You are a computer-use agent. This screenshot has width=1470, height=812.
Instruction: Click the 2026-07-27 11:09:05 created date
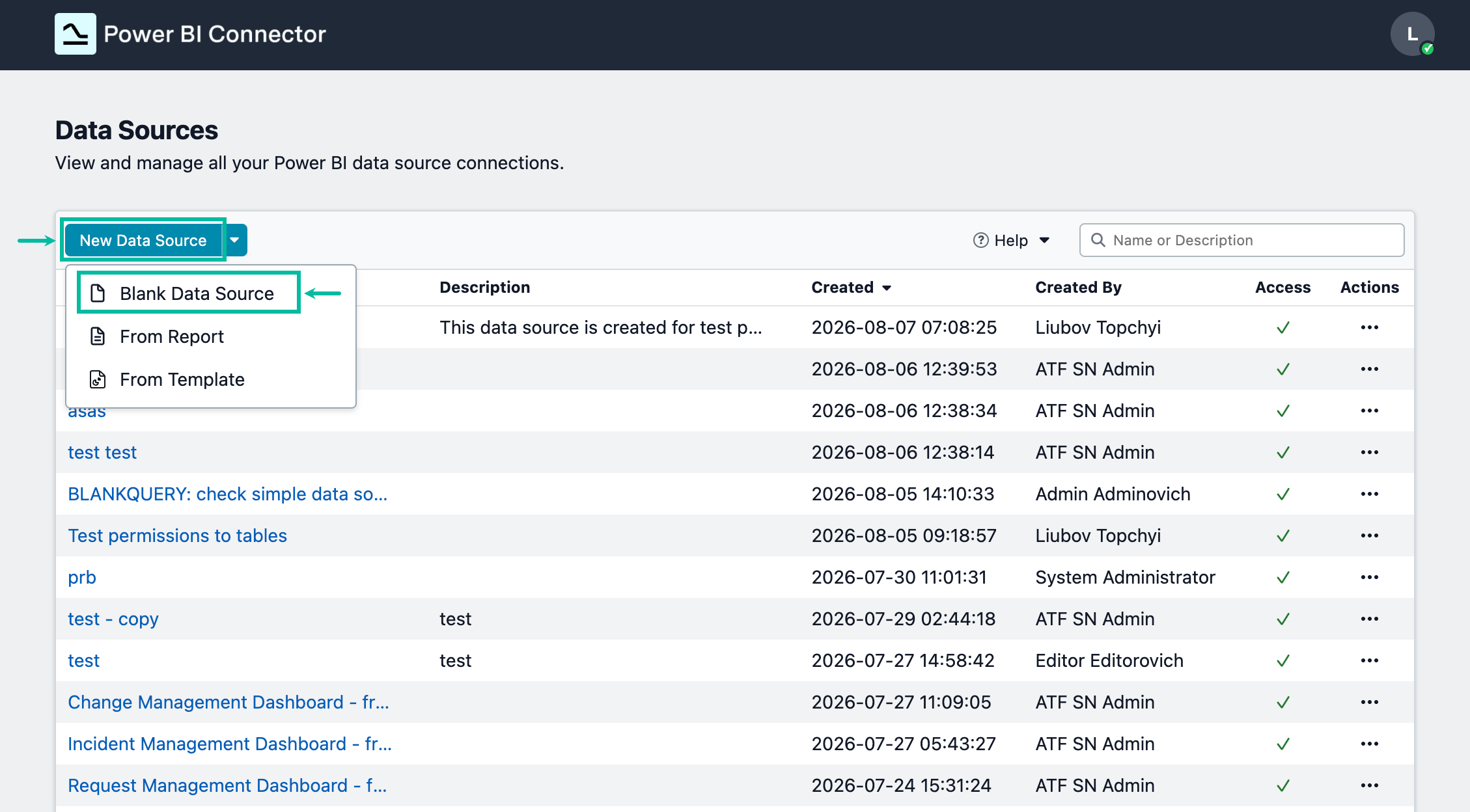(901, 702)
